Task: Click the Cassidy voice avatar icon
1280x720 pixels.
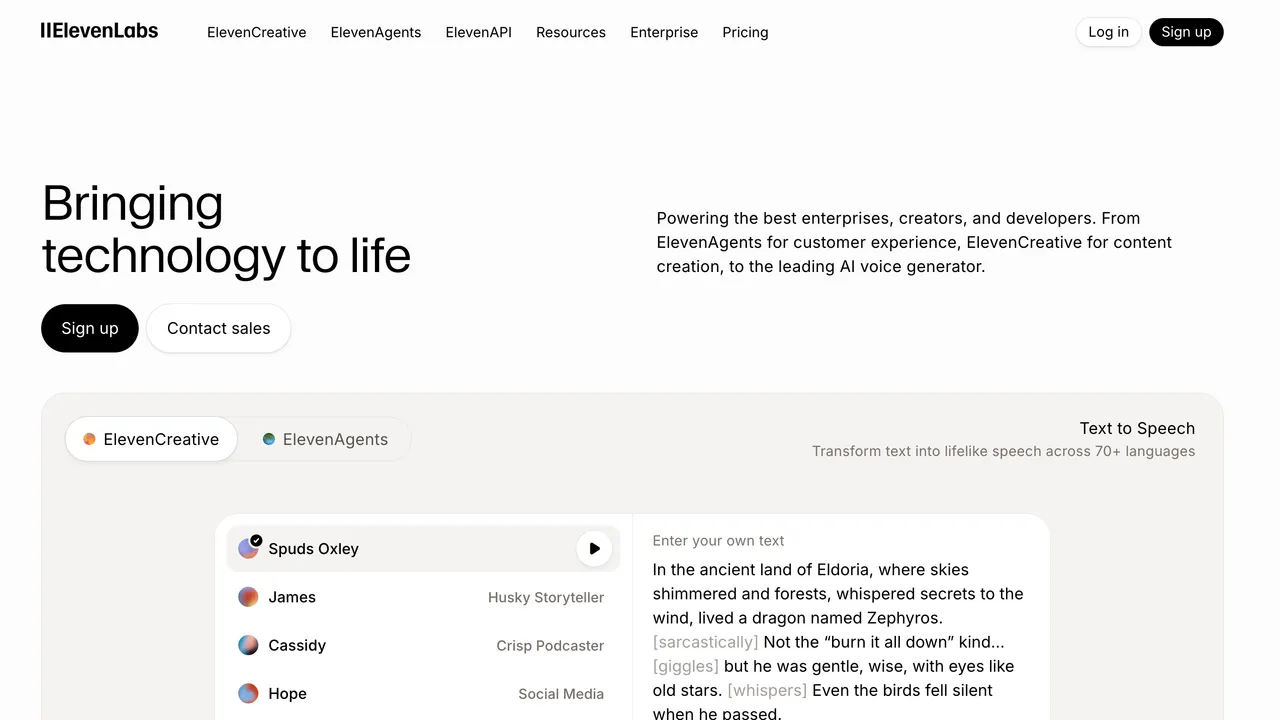Action: click(x=248, y=645)
